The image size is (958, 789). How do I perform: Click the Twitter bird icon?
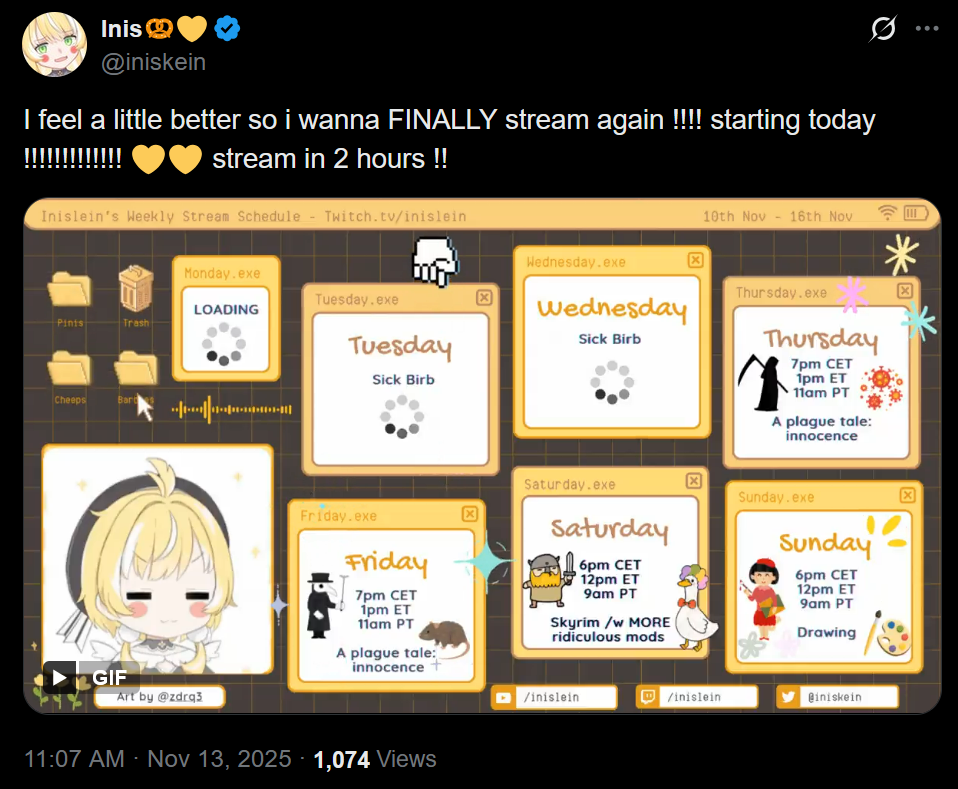[x=788, y=697]
